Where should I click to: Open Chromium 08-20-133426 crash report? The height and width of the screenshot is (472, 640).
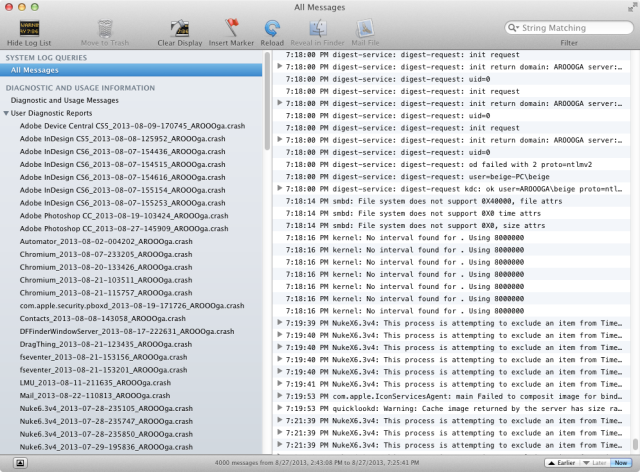(106, 267)
